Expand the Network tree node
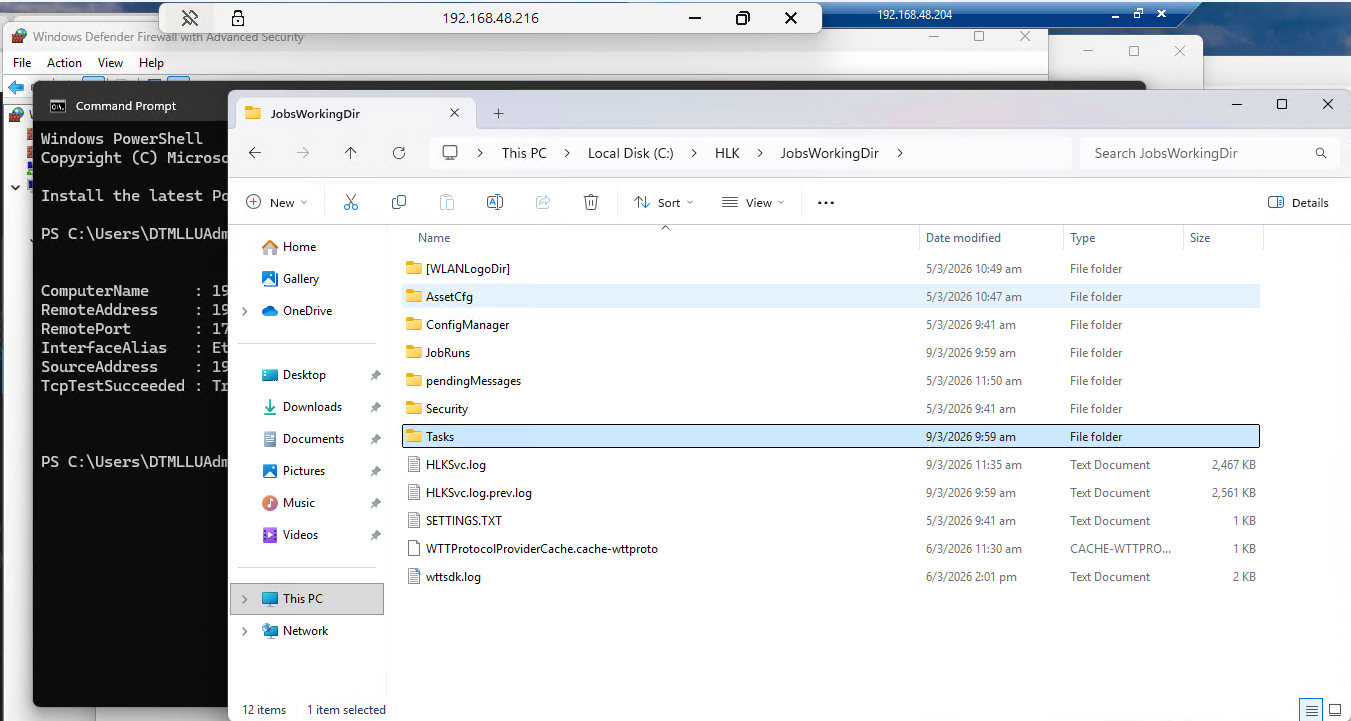This screenshot has width=1351, height=721. [245, 631]
